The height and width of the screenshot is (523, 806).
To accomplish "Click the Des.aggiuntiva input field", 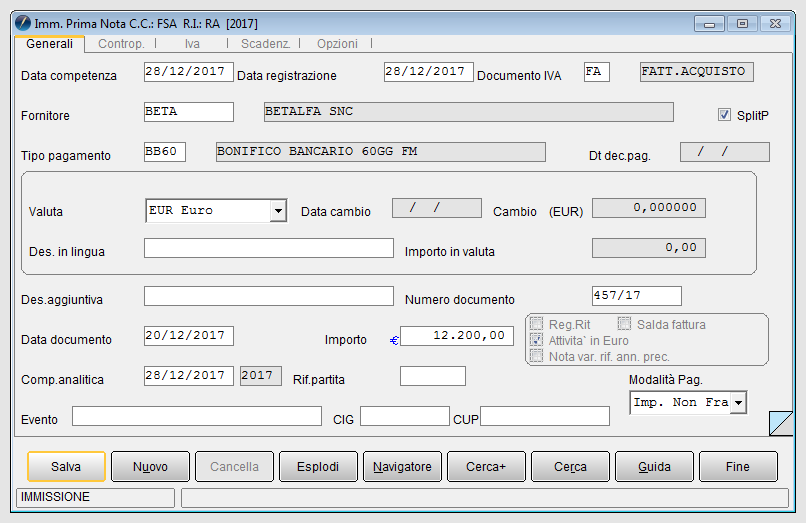I will [x=269, y=296].
